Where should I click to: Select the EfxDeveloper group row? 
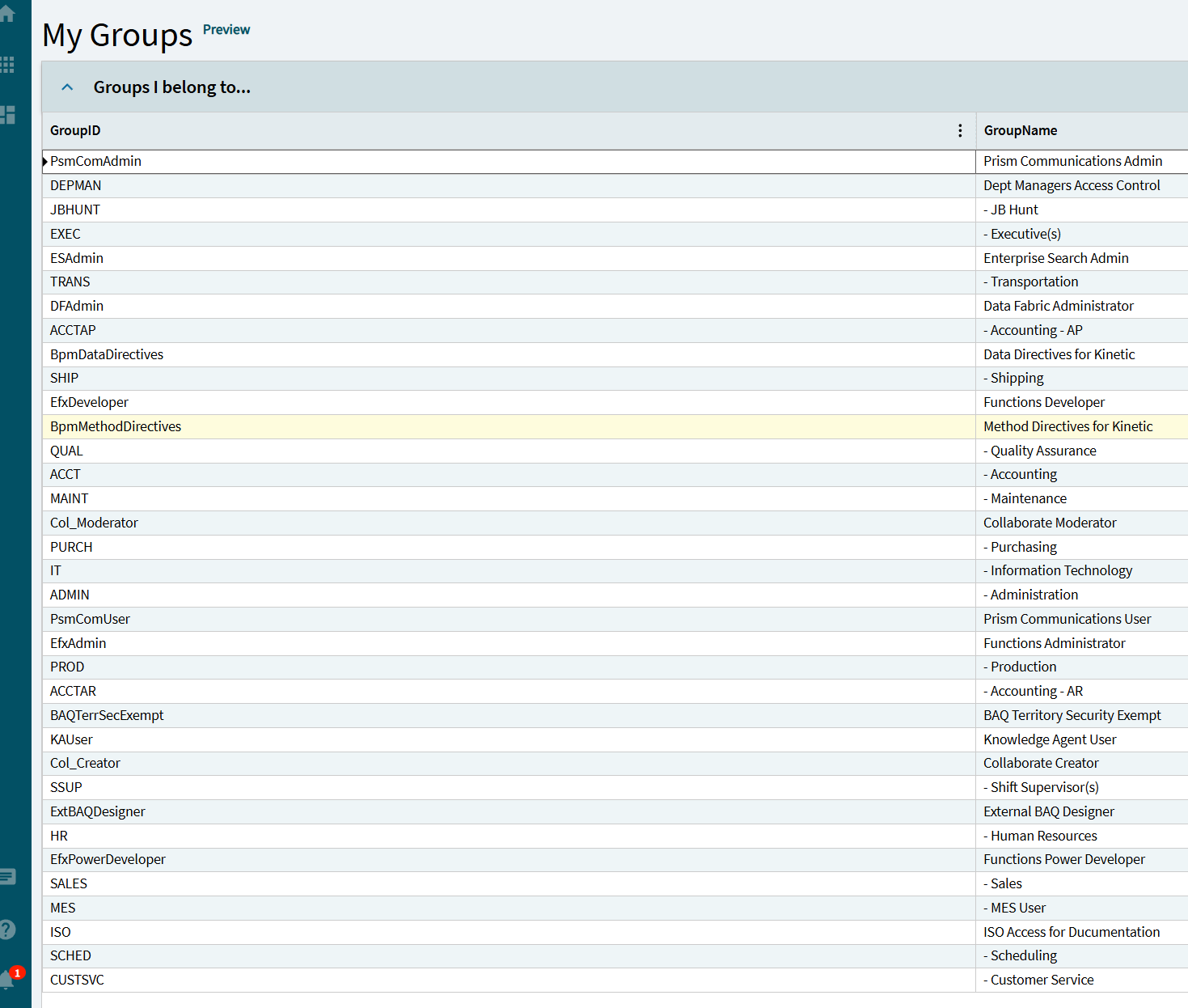click(x=89, y=402)
